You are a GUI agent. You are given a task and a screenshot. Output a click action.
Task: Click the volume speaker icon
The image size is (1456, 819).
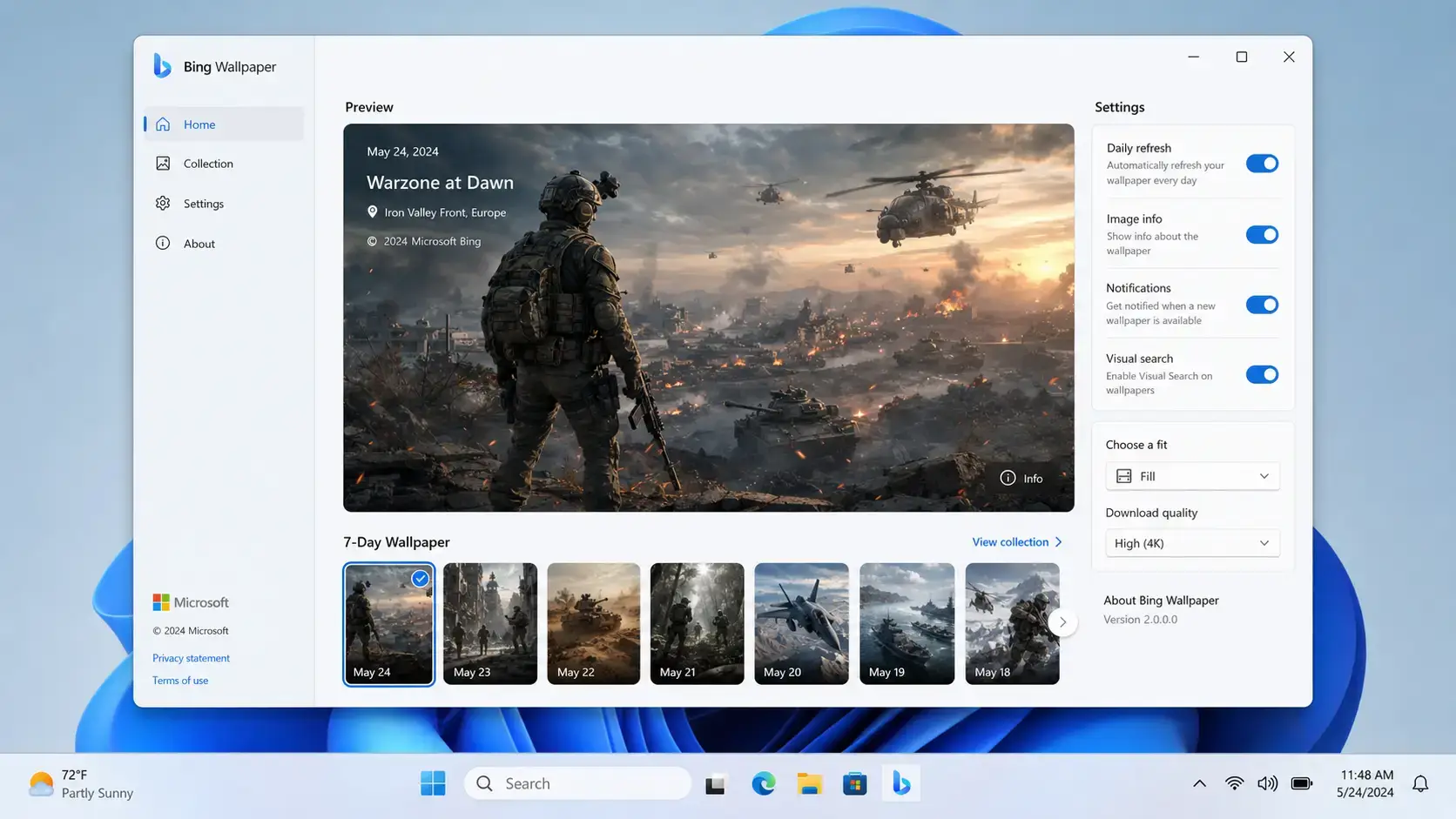tap(1267, 783)
